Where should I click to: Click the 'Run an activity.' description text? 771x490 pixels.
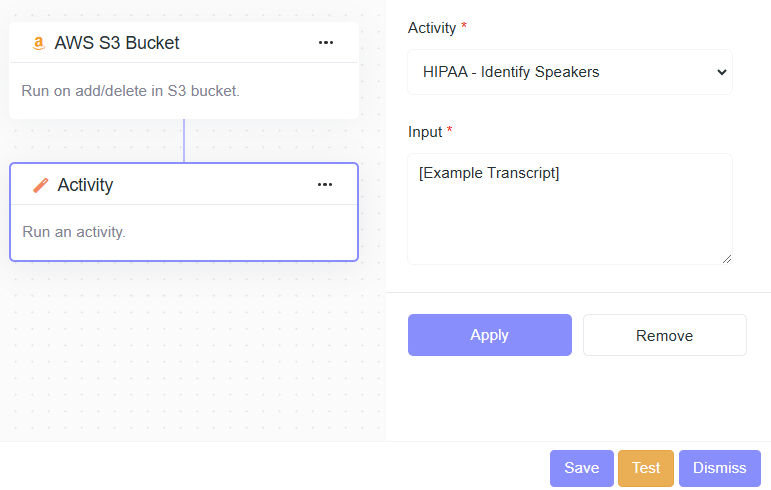pos(74,232)
